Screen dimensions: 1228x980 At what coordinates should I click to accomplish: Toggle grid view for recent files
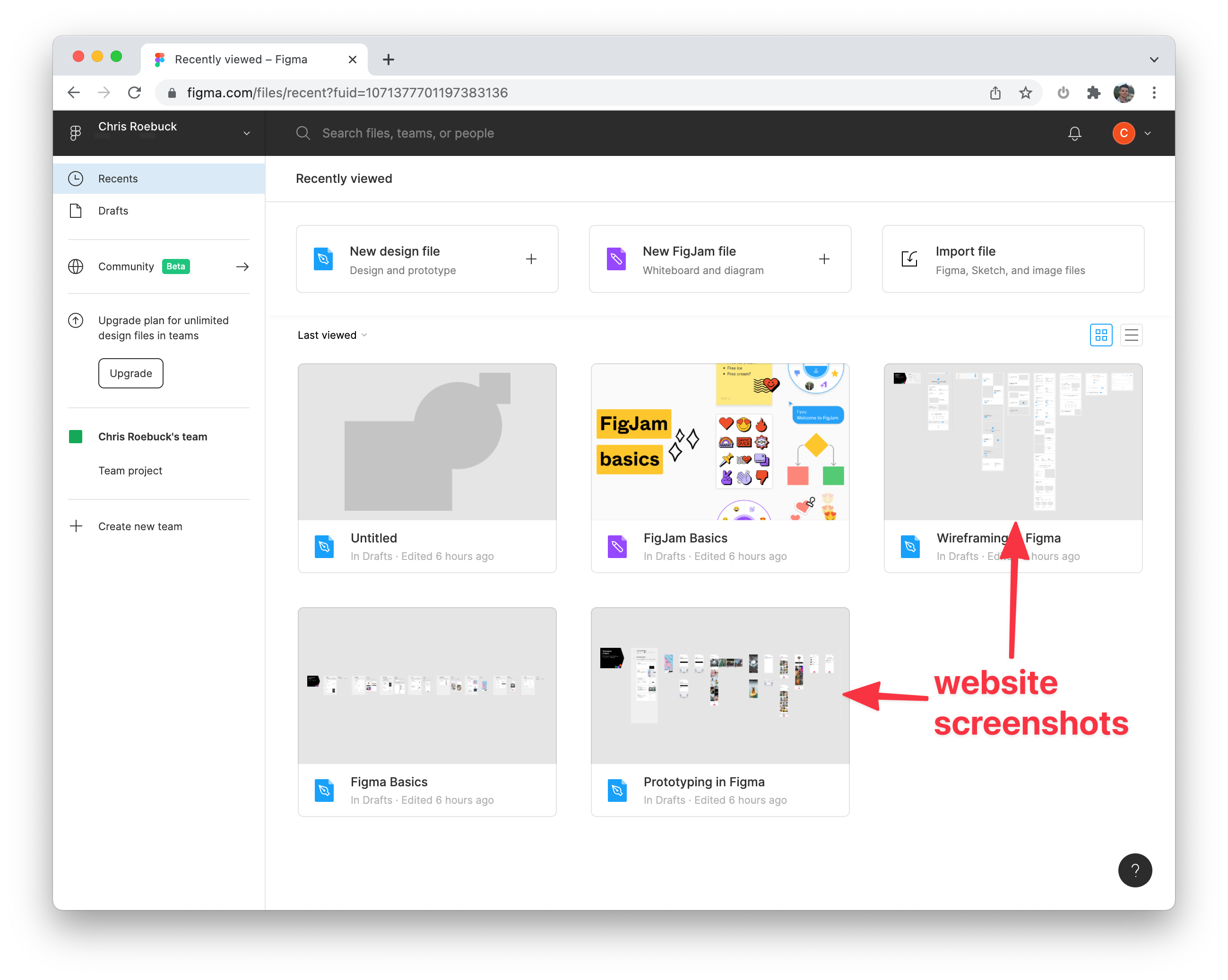pyautogui.click(x=1102, y=335)
